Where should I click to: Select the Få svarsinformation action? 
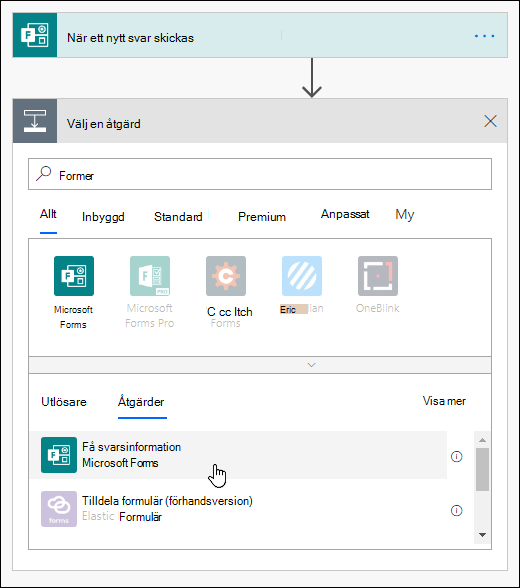click(238, 455)
